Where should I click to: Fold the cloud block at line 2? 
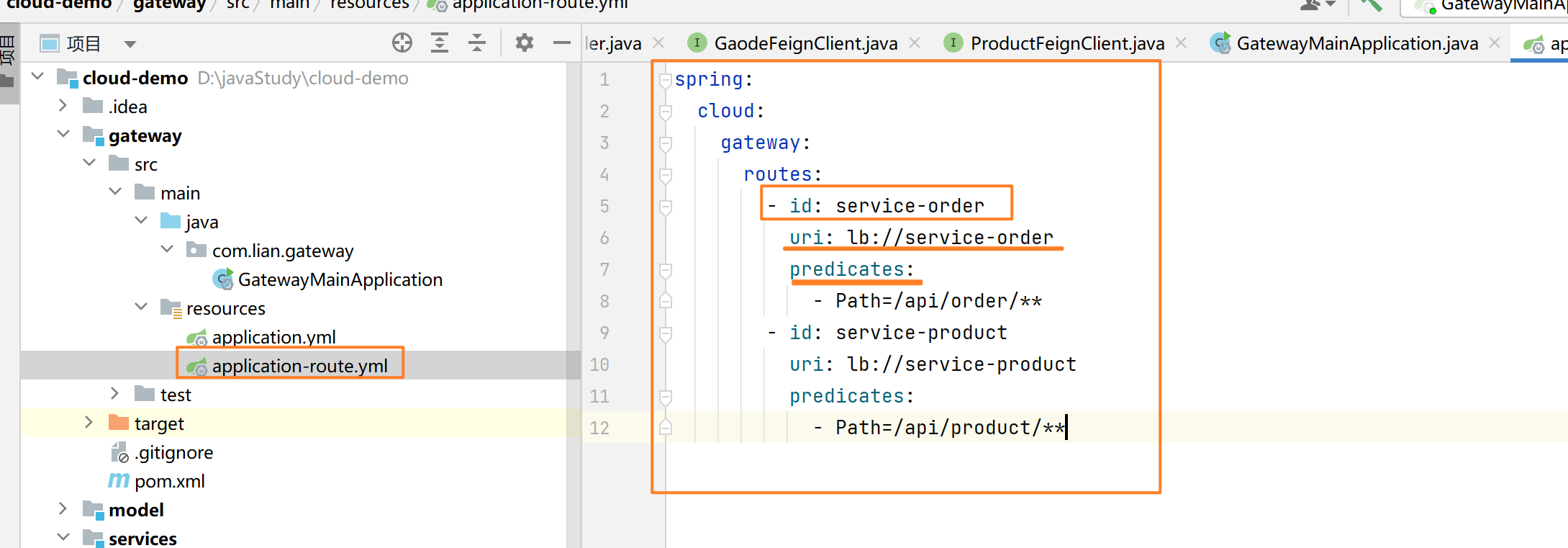[666, 112]
